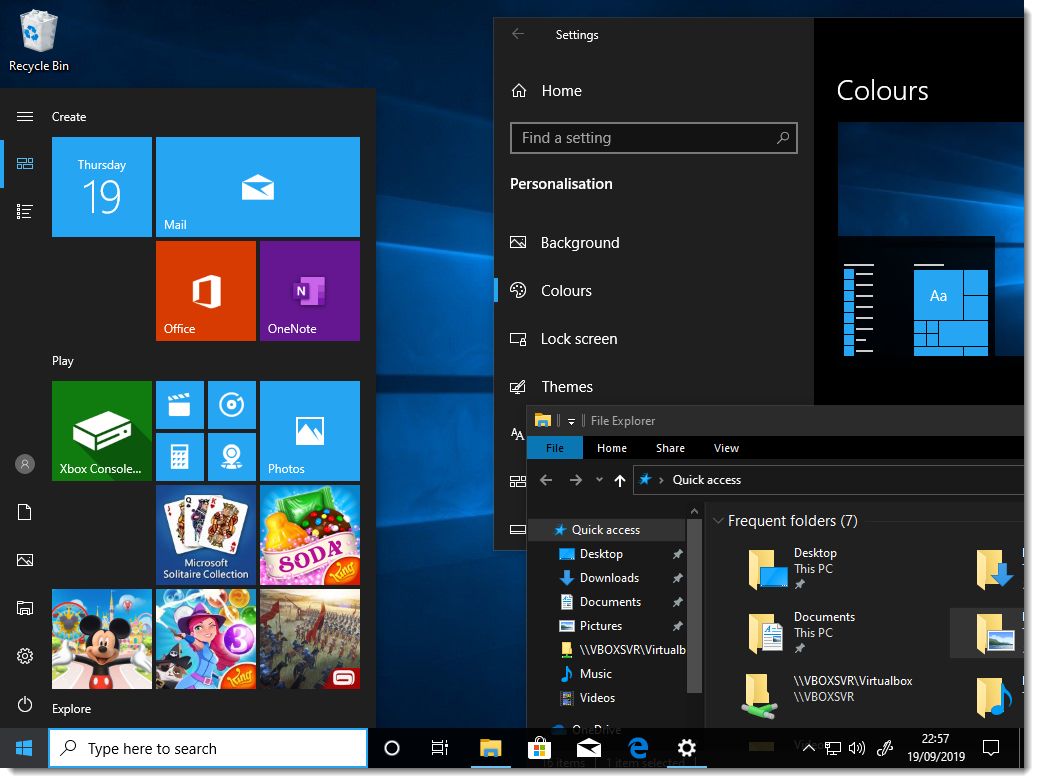This screenshot has width=1039, height=783.
Task: Select the Background icon in Personalisation settings
Action: pos(518,242)
